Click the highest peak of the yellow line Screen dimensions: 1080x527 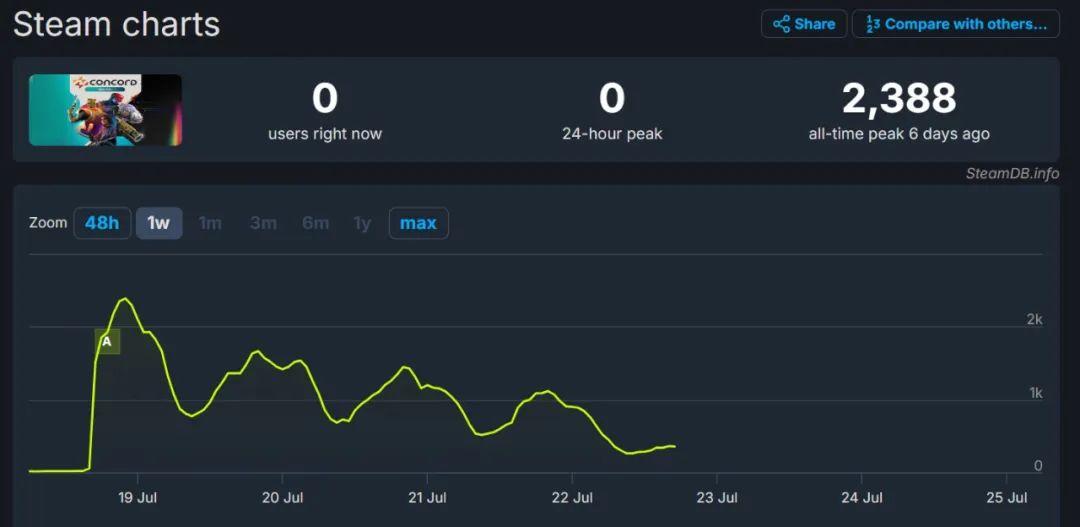point(125,299)
